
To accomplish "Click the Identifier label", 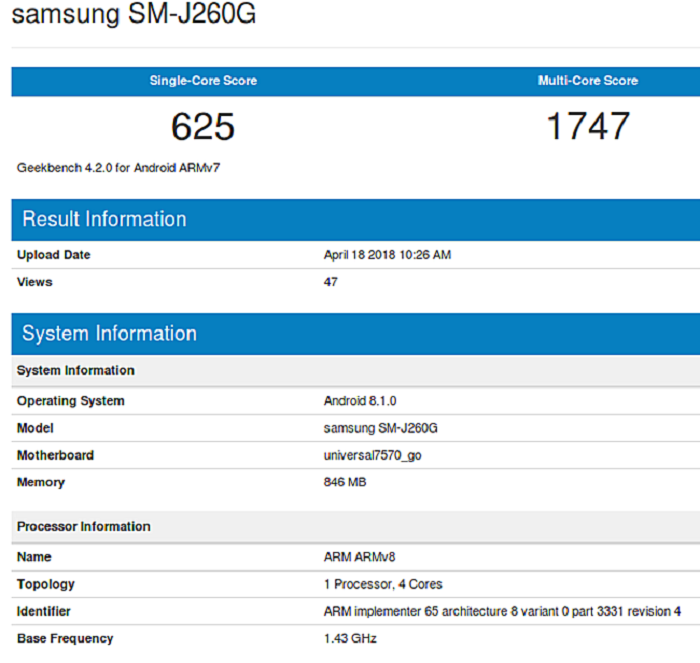I will point(43,612).
